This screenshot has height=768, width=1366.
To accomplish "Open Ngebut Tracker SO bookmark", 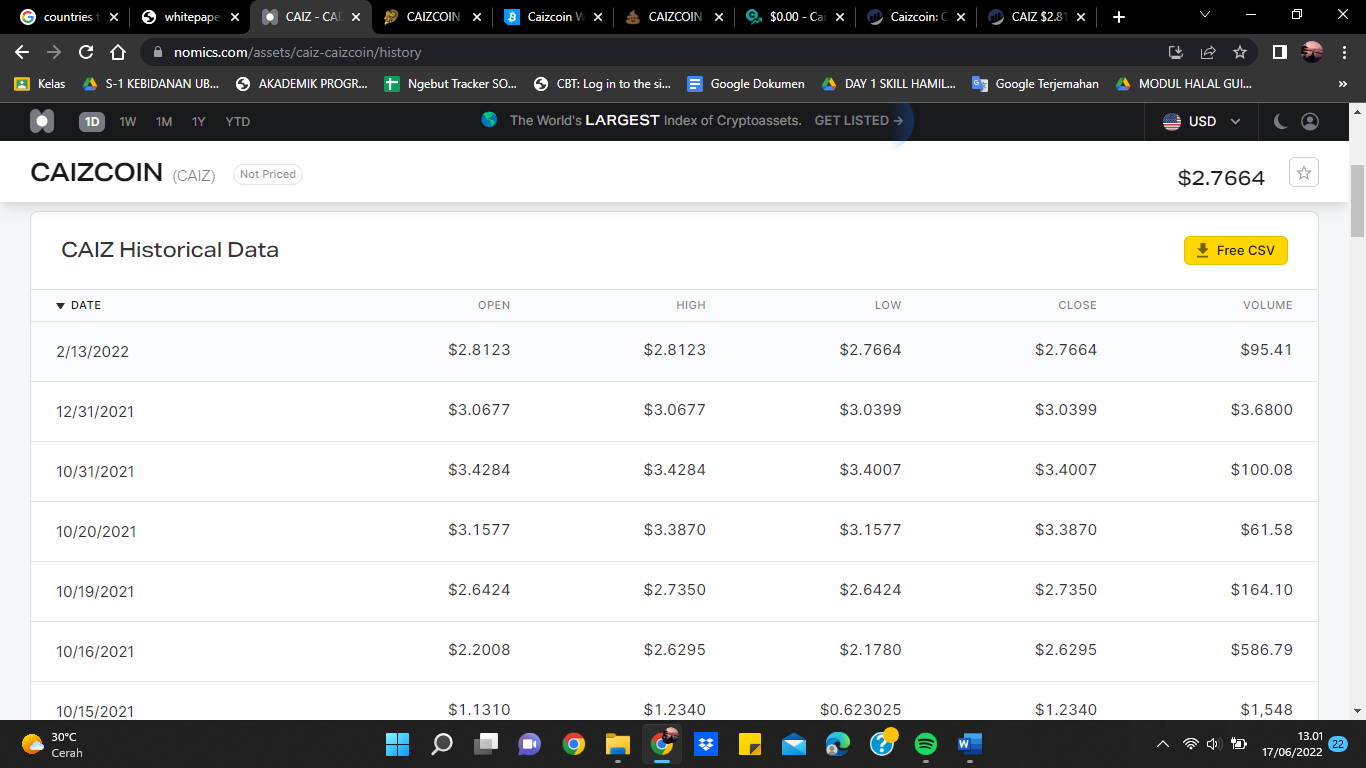I will [451, 84].
